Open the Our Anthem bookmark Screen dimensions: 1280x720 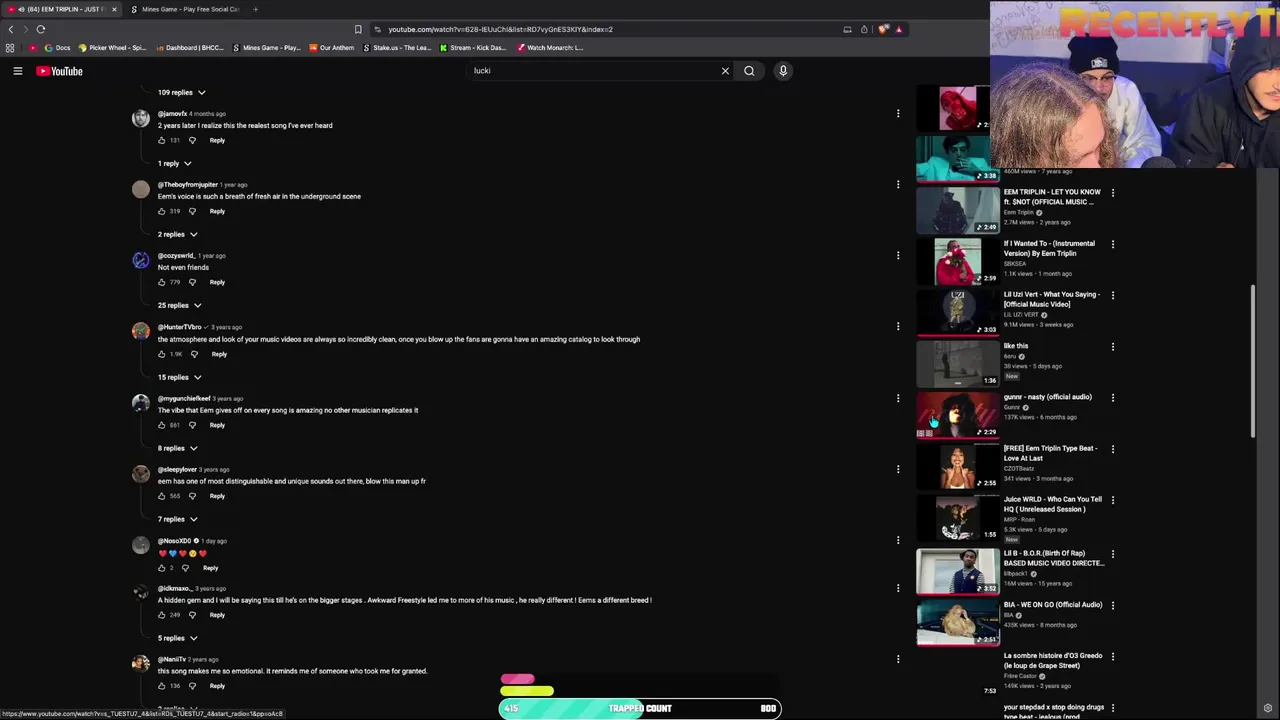(332, 48)
